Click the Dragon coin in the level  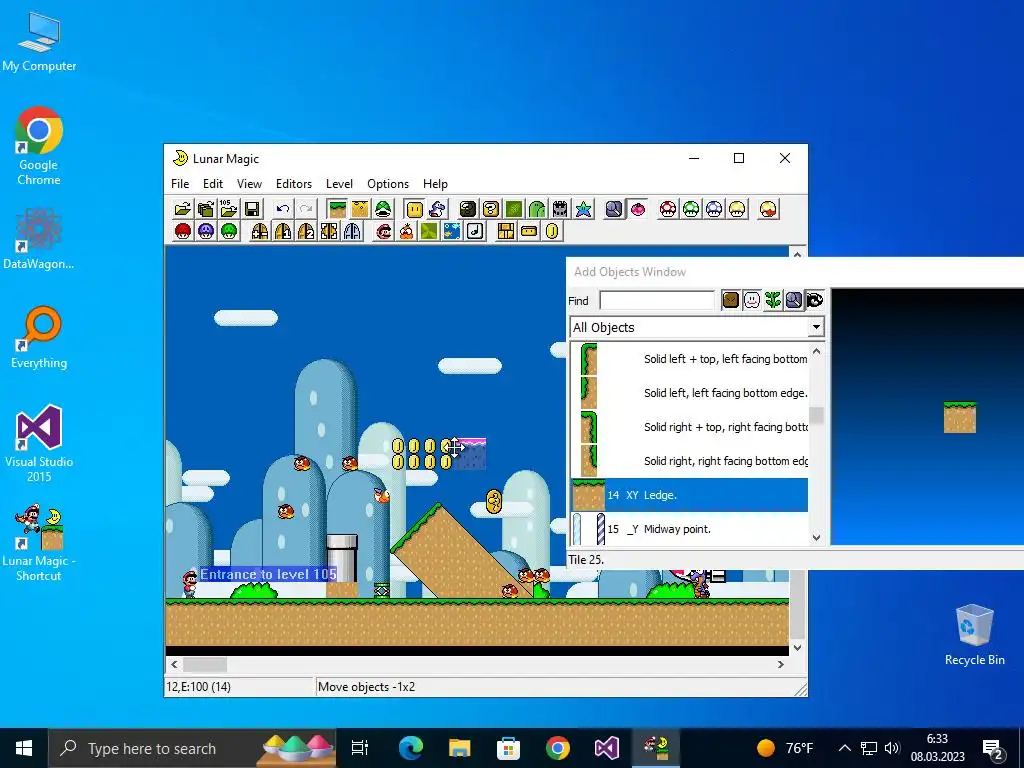(x=494, y=501)
